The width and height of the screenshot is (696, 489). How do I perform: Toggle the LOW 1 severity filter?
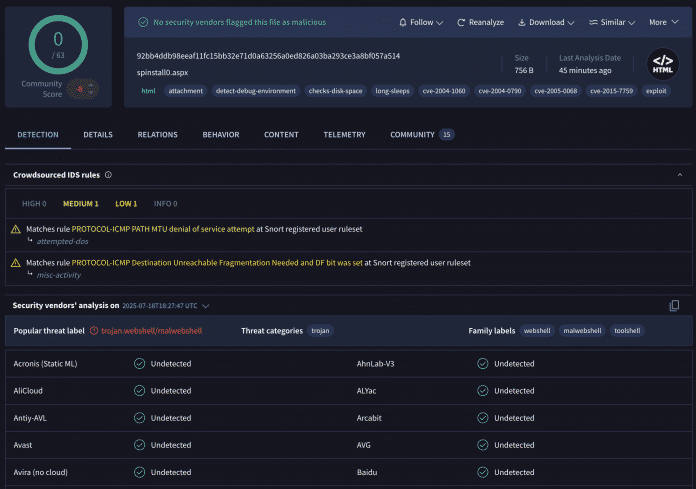(x=126, y=203)
